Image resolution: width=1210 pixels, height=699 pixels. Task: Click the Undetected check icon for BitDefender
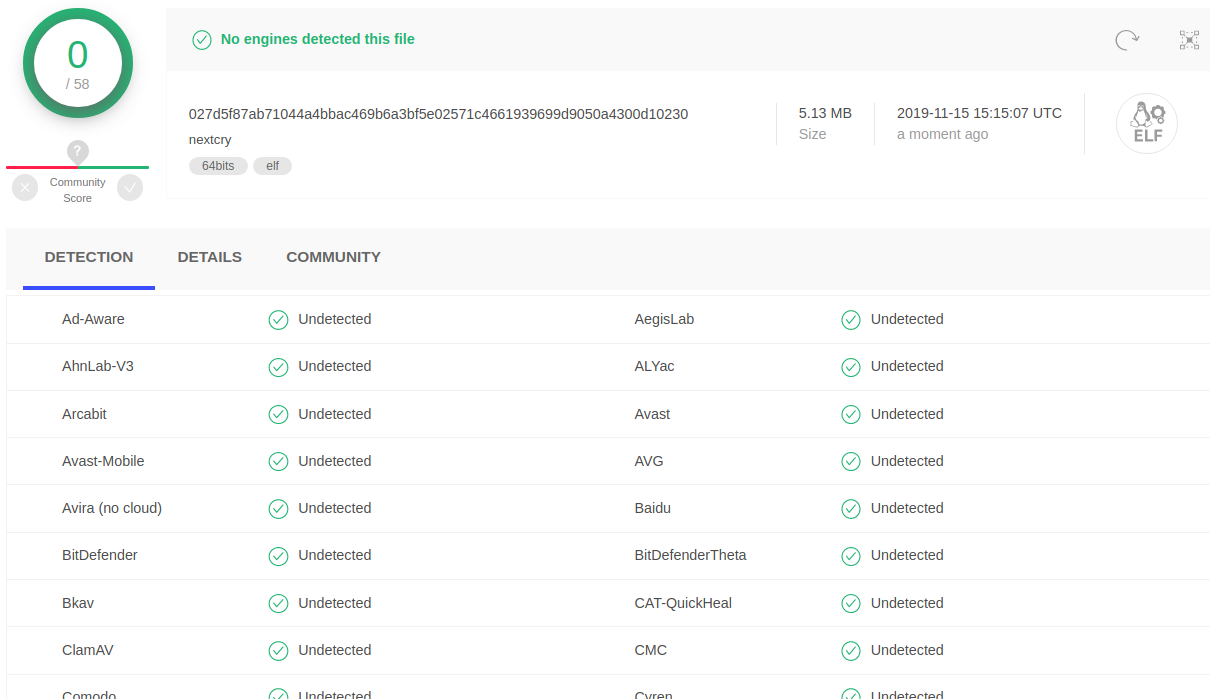click(278, 556)
